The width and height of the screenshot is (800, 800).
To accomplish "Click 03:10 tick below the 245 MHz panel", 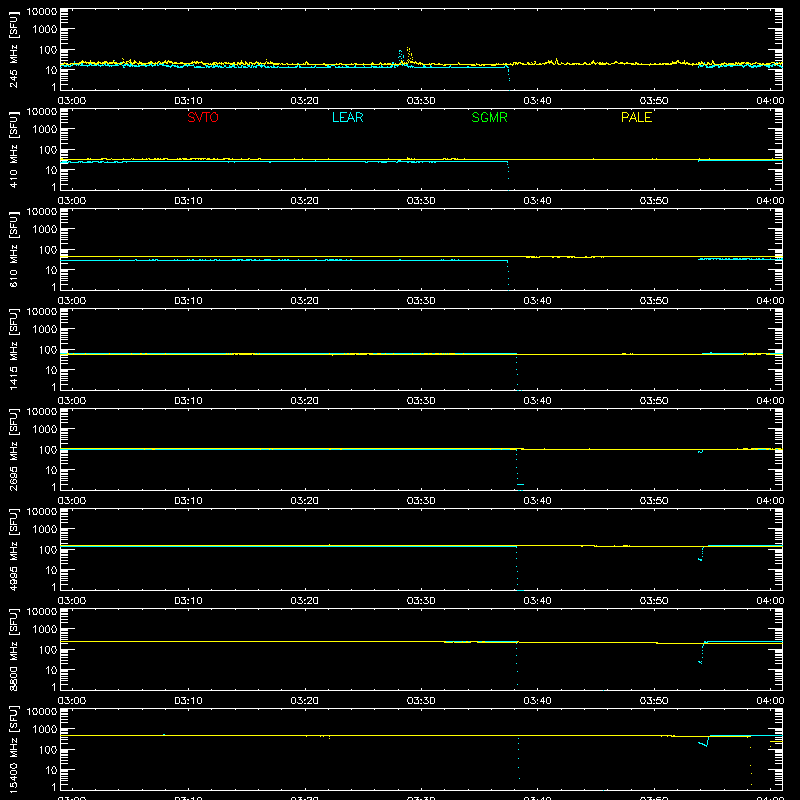I will [x=188, y=101].
